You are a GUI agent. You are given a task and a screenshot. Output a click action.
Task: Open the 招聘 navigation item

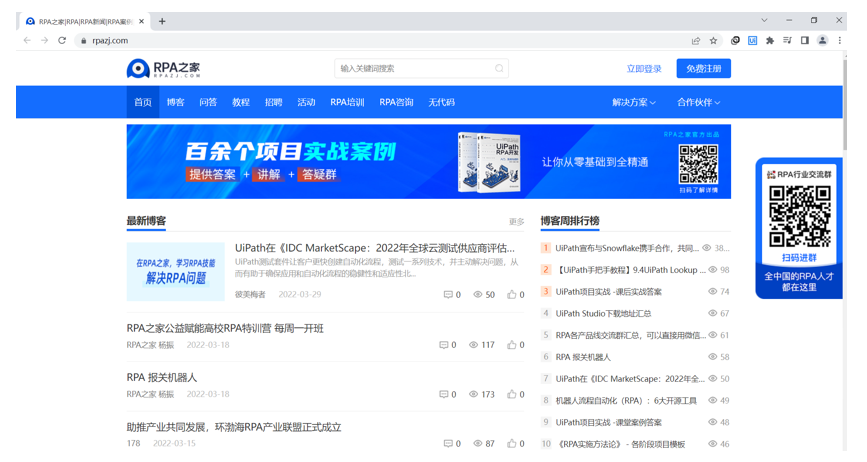point(273,102)
